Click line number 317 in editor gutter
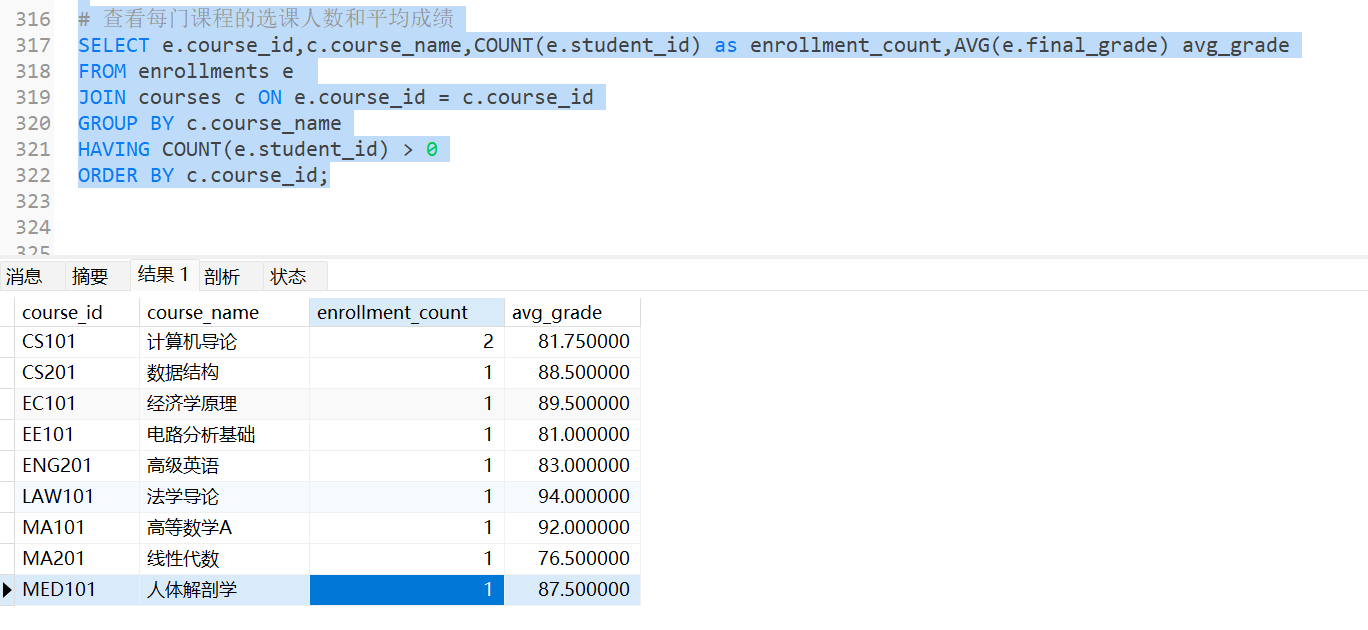 (x=34, y=45)
